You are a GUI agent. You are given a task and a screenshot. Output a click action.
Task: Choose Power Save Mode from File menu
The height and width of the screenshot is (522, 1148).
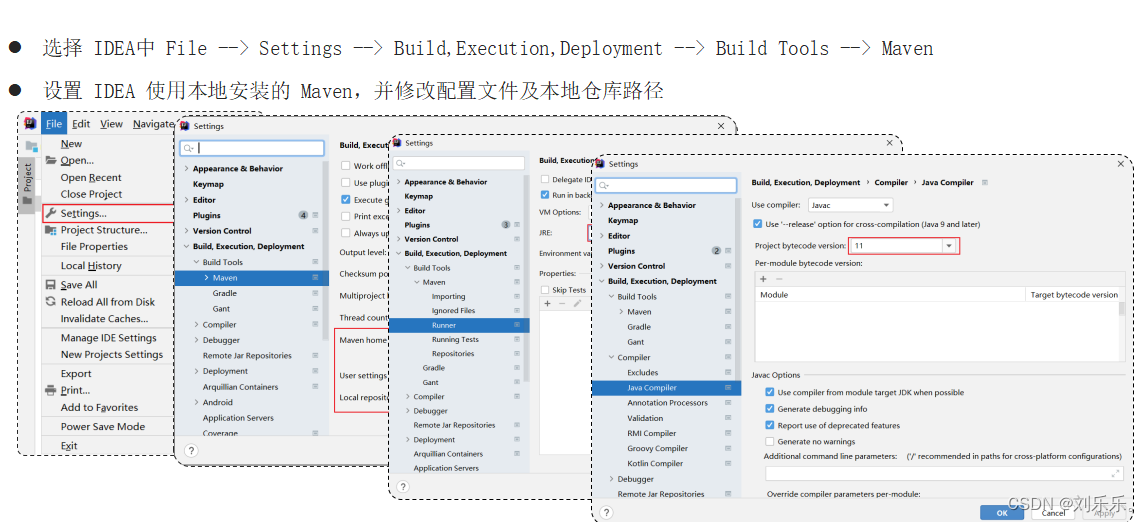click(102, 426)
